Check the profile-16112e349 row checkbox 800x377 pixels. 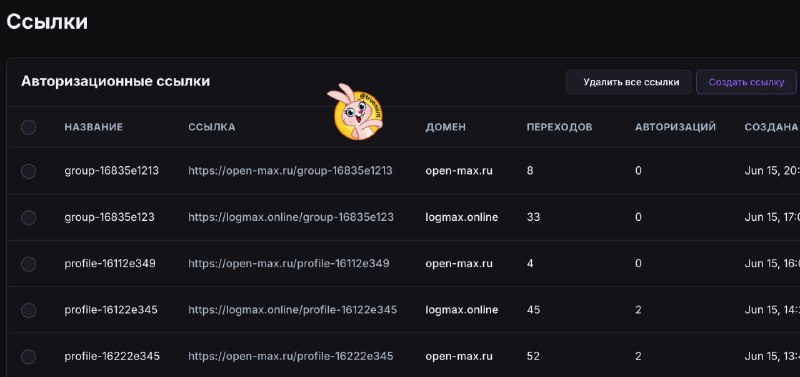[x=29, y=264]
